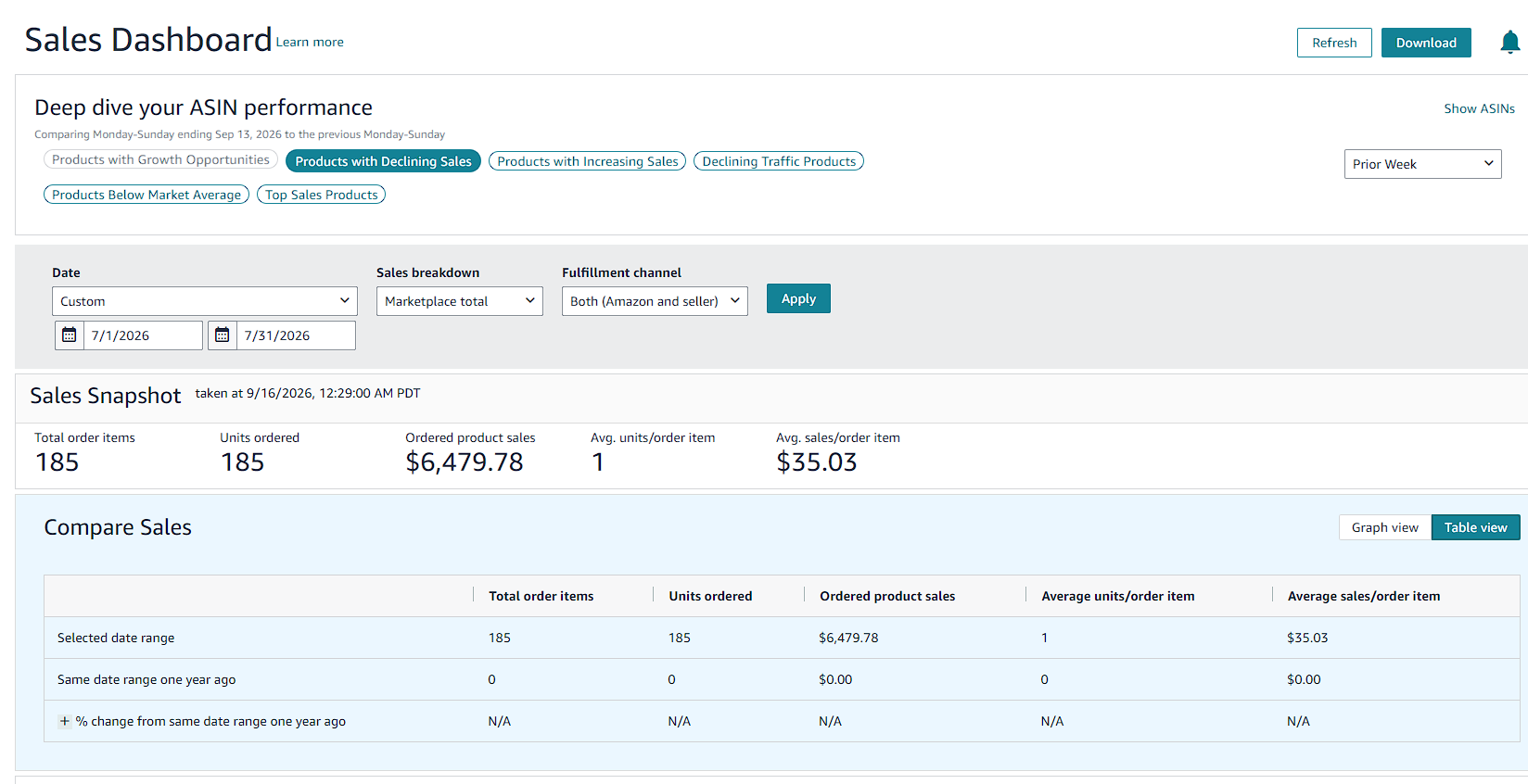Click the Deep dive your ASIN performance heading
The height and width of the screenshot is (784, 1528).
(x=203, y=107)
